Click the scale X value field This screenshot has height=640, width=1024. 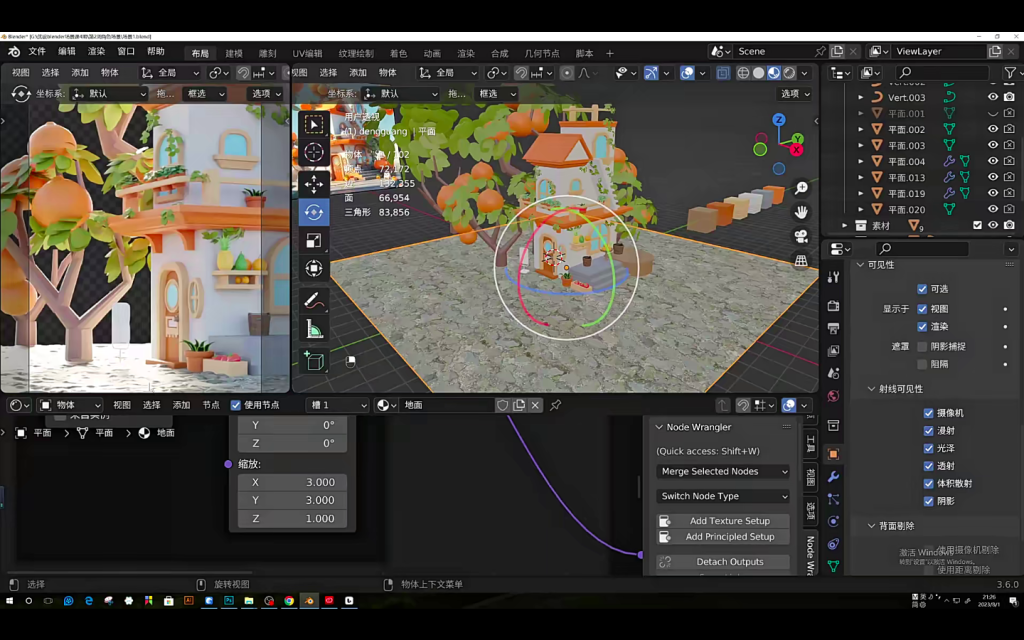point(292,482)
